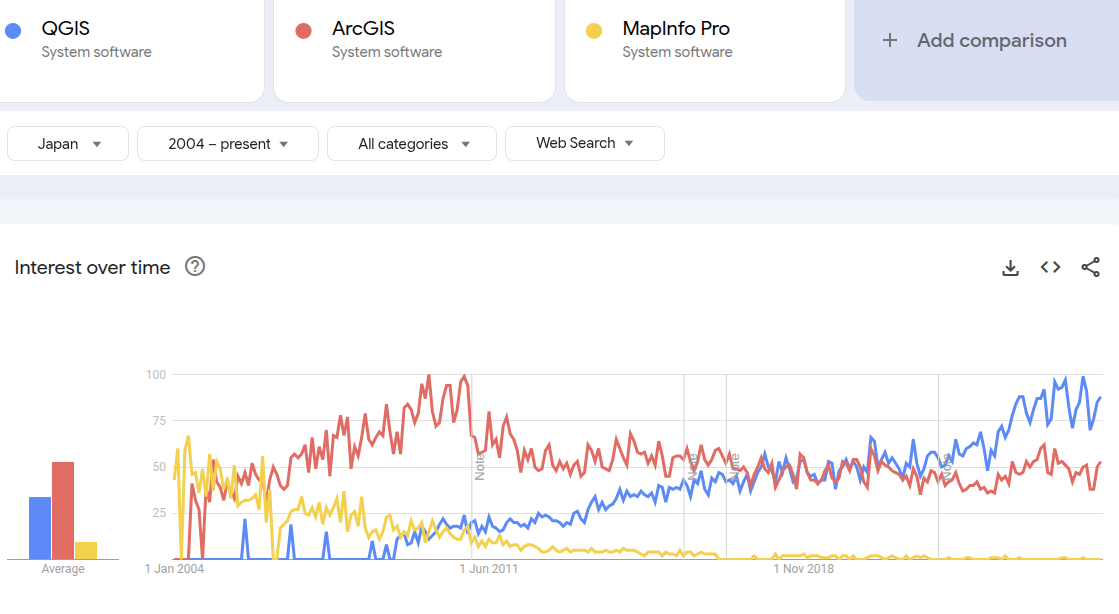The height and width of the screenshot is (614, 1119).
Task: Download the interest over time data
Action: tap(1010, 267)
